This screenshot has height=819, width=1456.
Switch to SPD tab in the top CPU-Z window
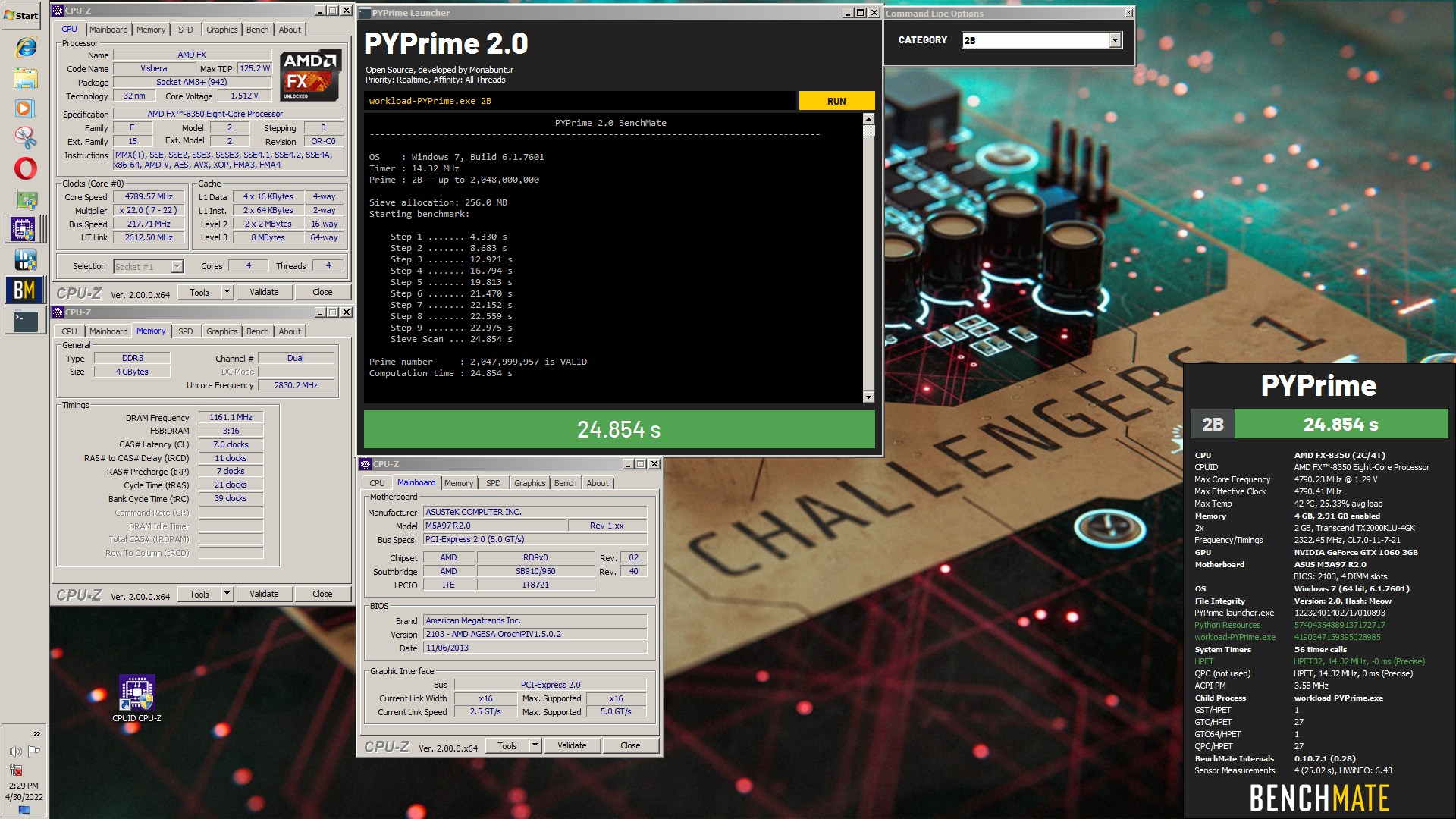pos(185,30)
